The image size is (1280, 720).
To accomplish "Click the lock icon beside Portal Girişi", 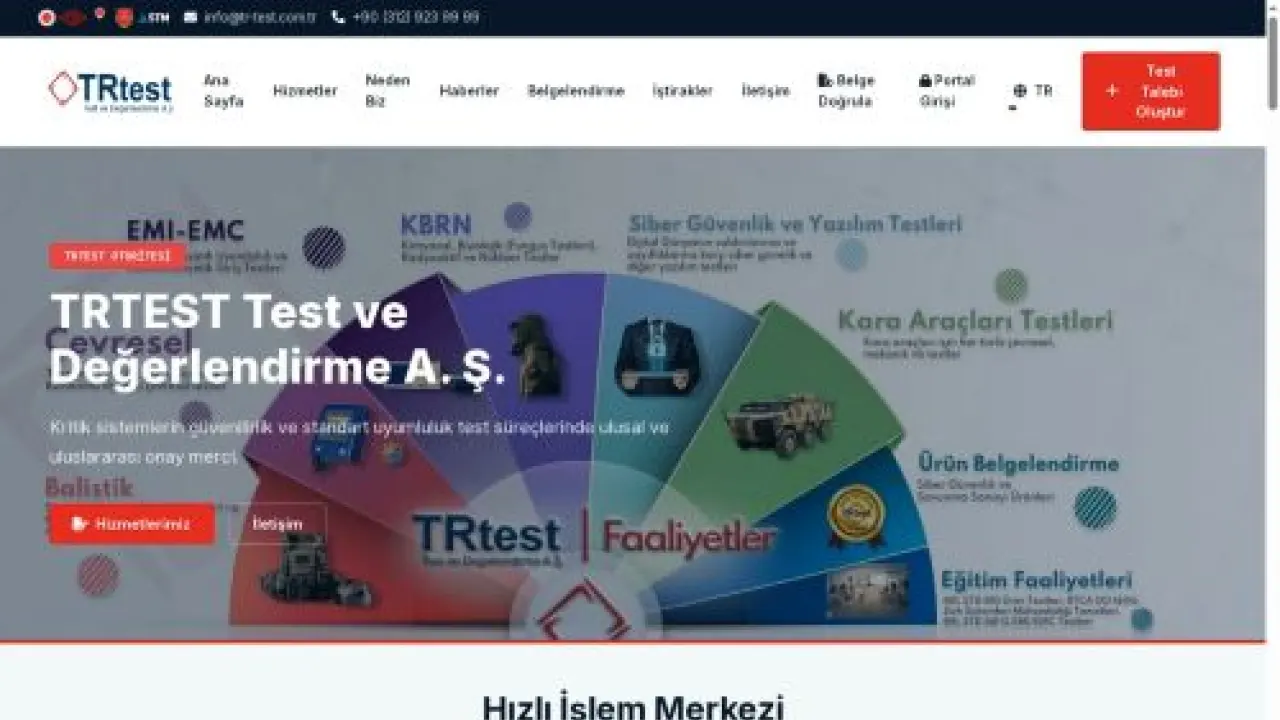I will point(925,80).
